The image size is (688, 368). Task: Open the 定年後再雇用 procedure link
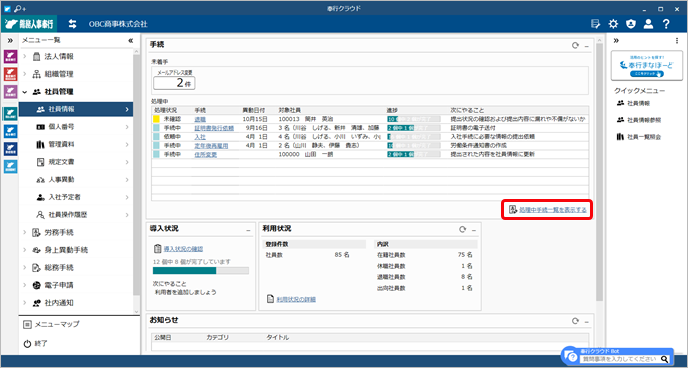(211, 146)
